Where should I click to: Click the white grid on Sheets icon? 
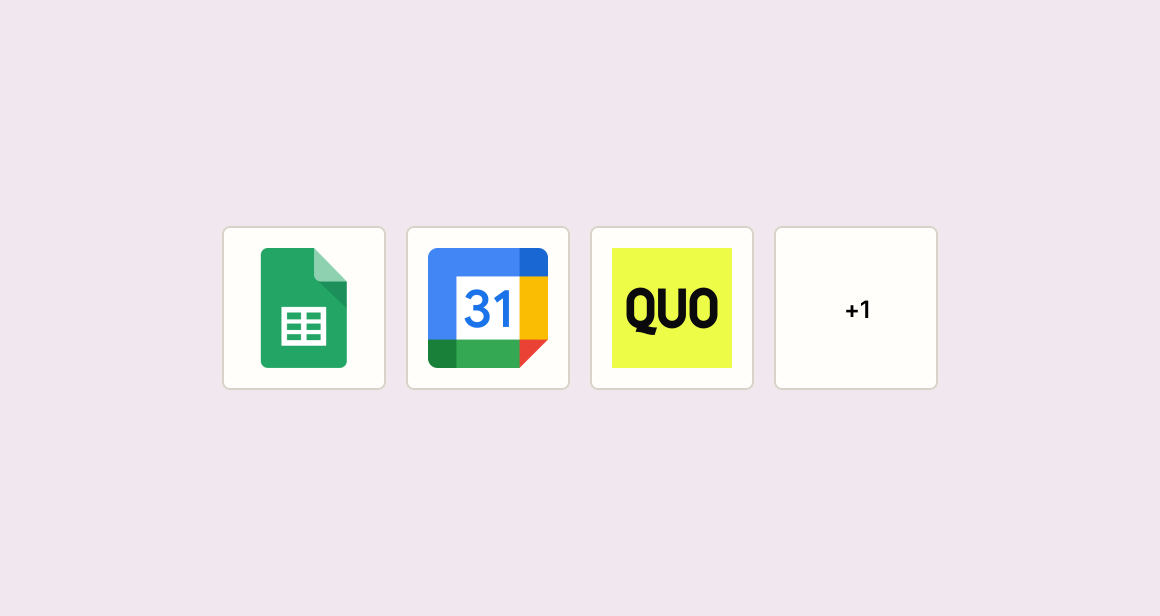point(304,326)
